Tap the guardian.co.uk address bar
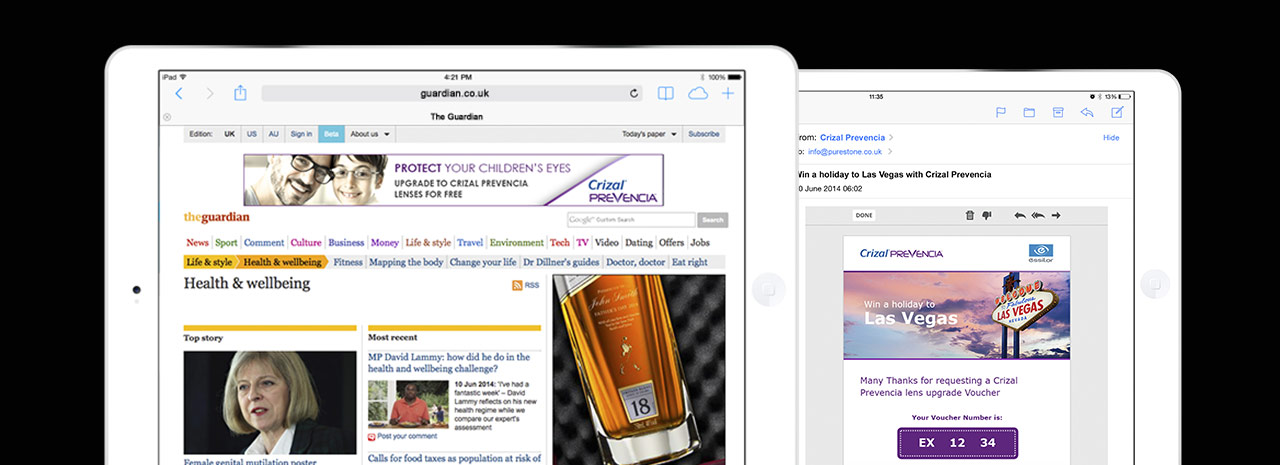This screenshot has width=1280, height=465. pos(453,93)
